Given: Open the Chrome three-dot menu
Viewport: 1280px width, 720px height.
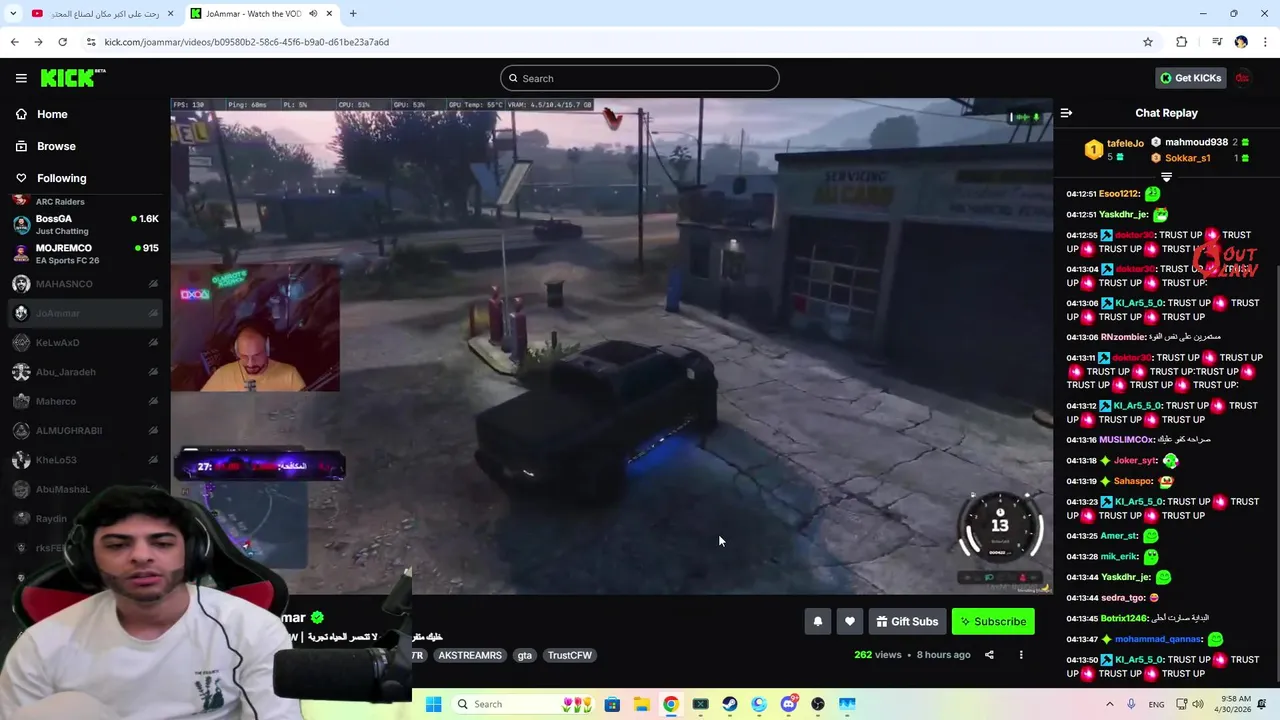Looking at the screenshot, I should (1266, 42).
